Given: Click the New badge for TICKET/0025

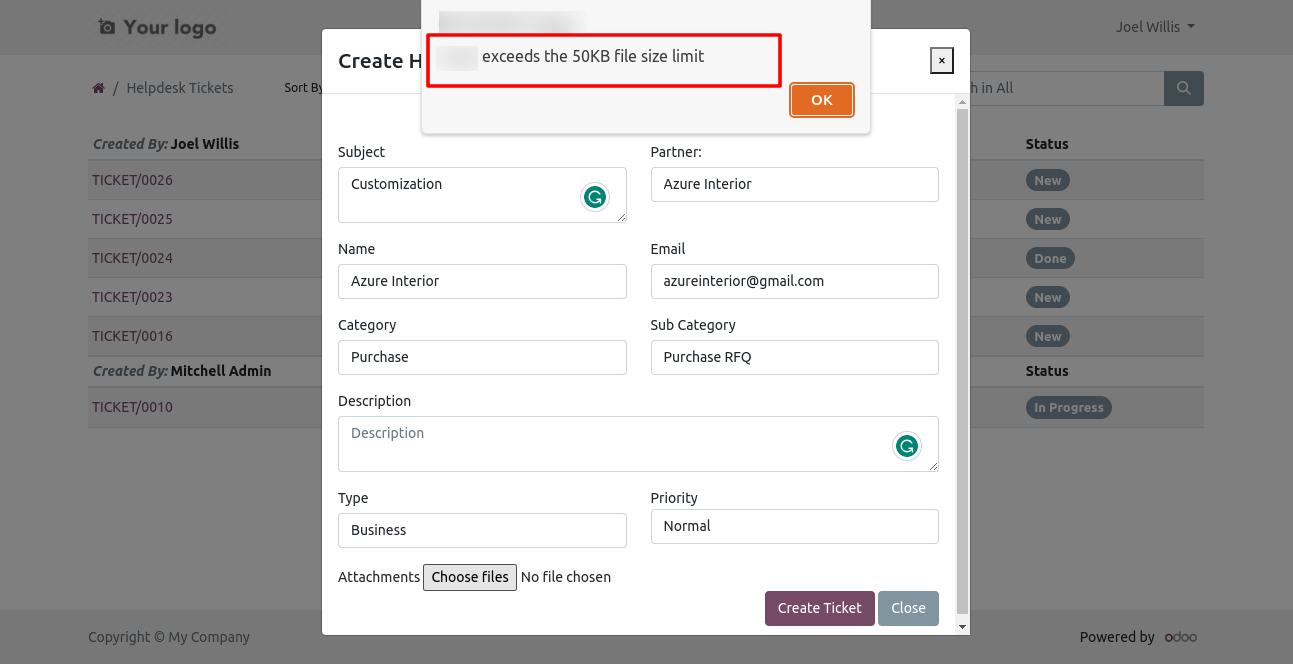Looking at the screenshot, I should click(1047, 219).
